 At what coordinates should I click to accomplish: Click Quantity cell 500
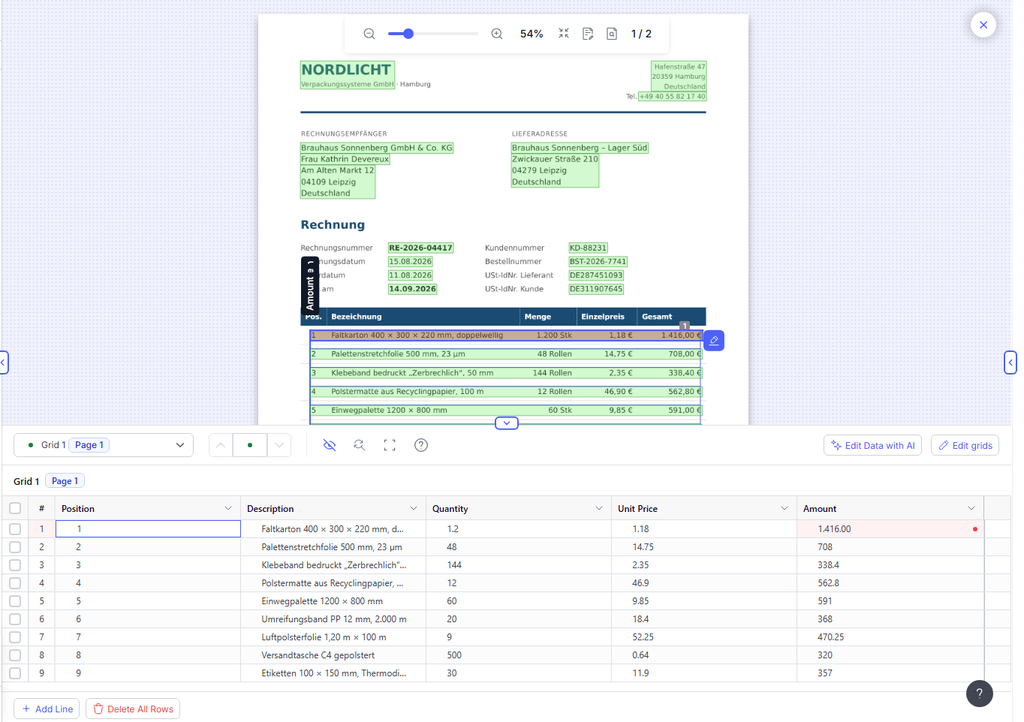[x=519, y=655]
